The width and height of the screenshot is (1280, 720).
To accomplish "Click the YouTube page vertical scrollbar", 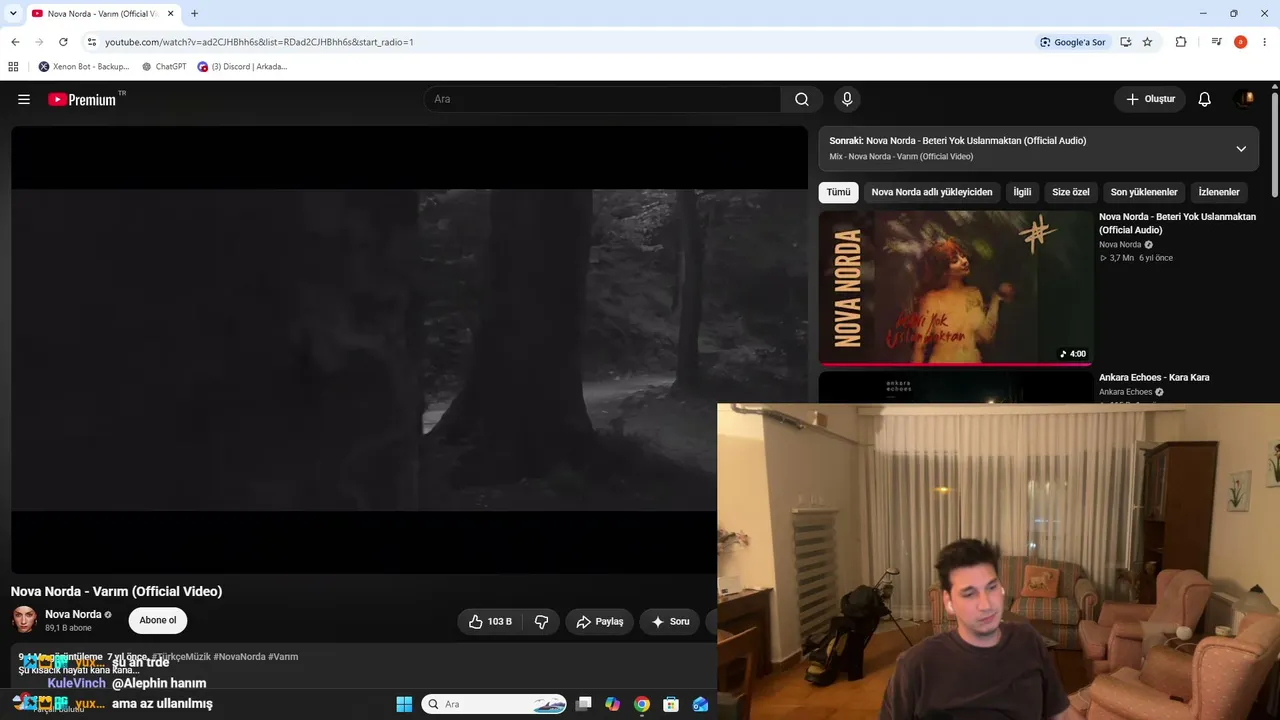I will point(1275,145).
